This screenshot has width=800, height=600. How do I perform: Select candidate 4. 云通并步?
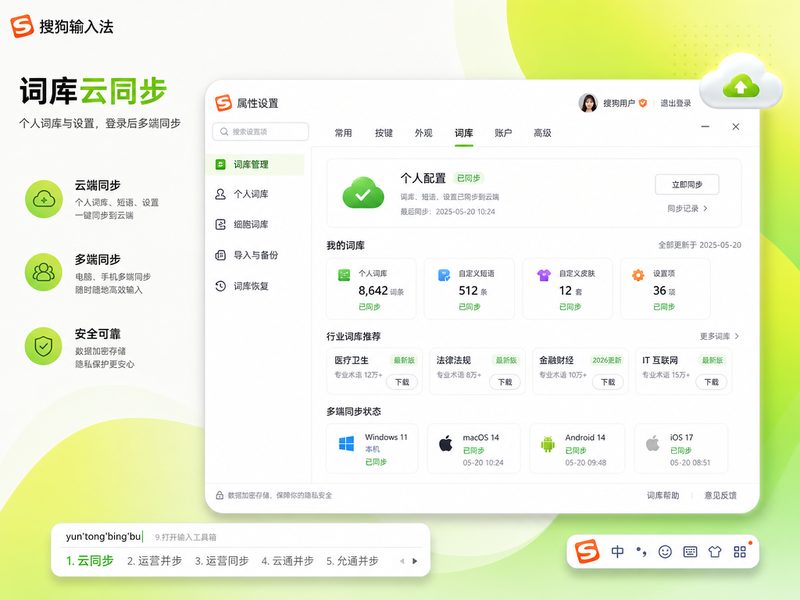tap(287, 561)
